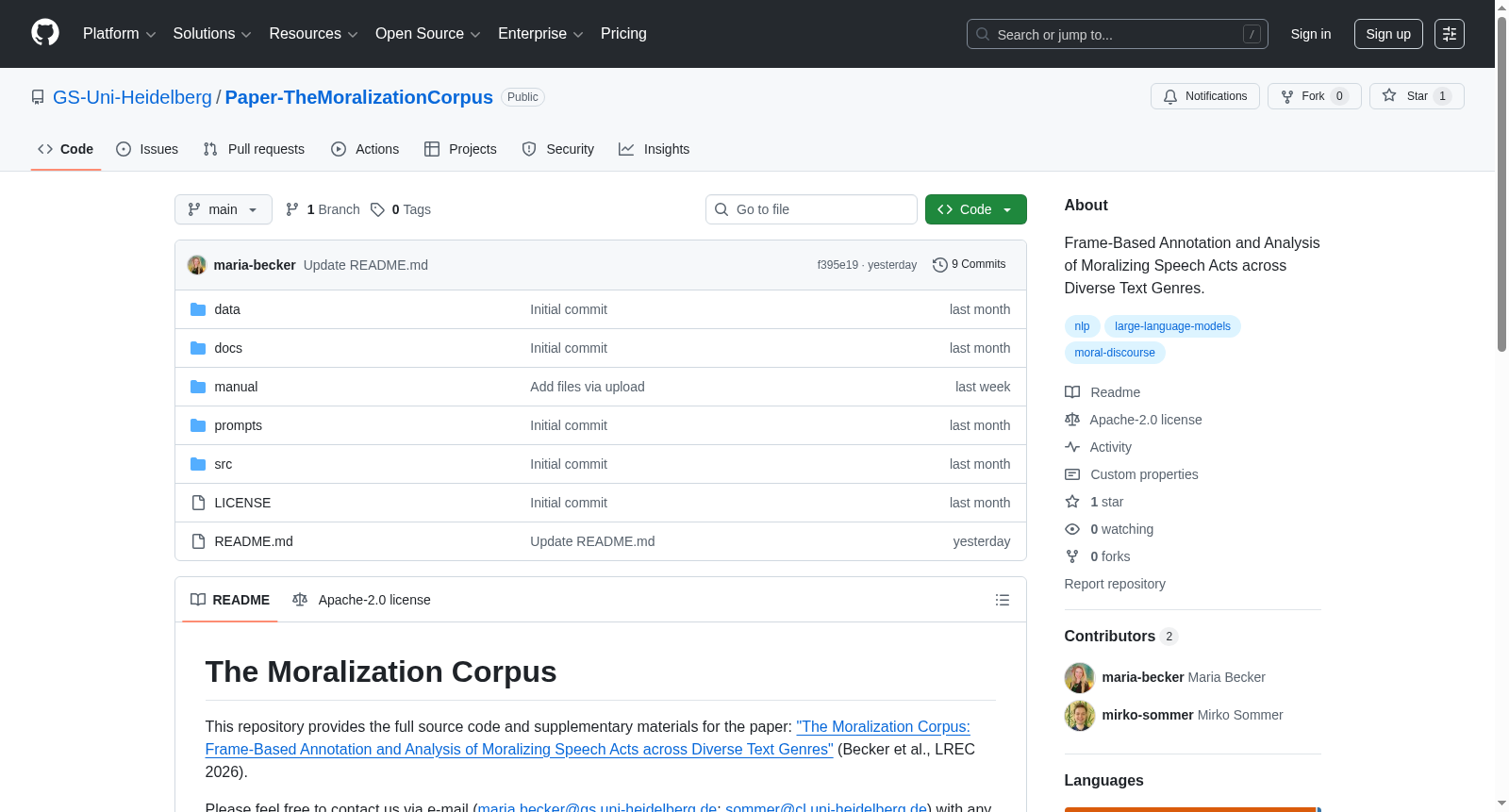View the 9 Commits history
This screenshot has height=812, width=1509.
[970, 265]
